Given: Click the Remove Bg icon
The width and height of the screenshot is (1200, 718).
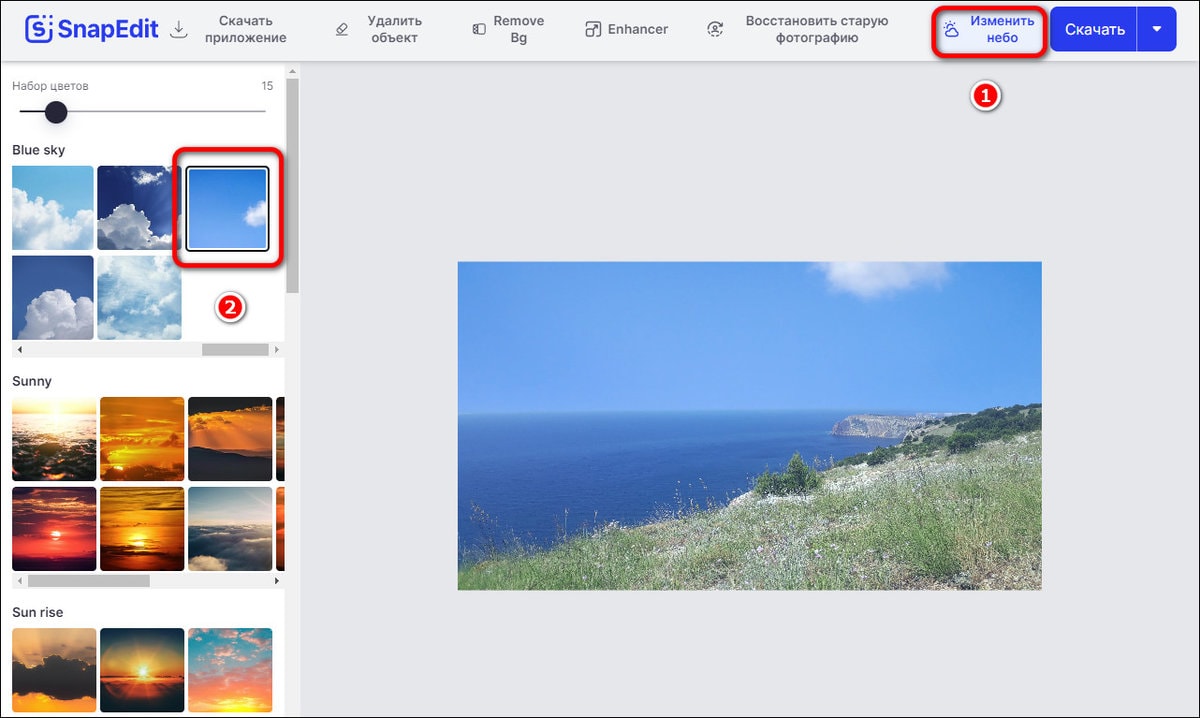Looking at the screenshot, I should tap(479, 29).
